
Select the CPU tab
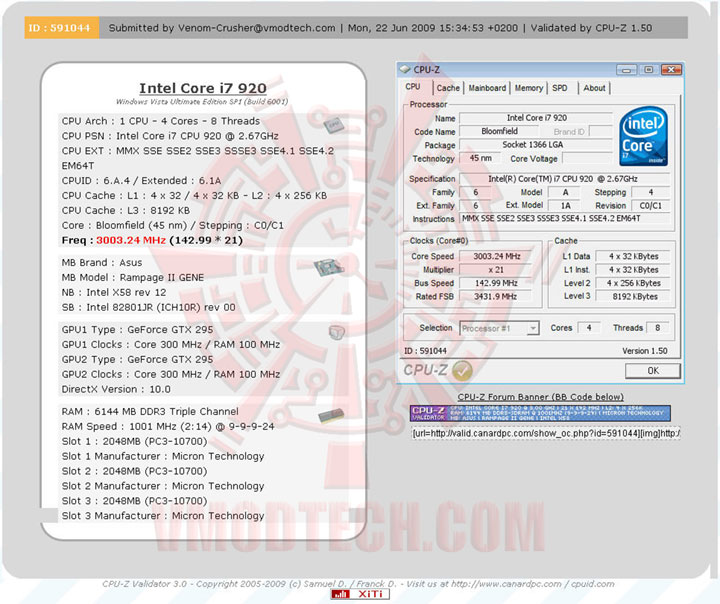pos(413,86)
